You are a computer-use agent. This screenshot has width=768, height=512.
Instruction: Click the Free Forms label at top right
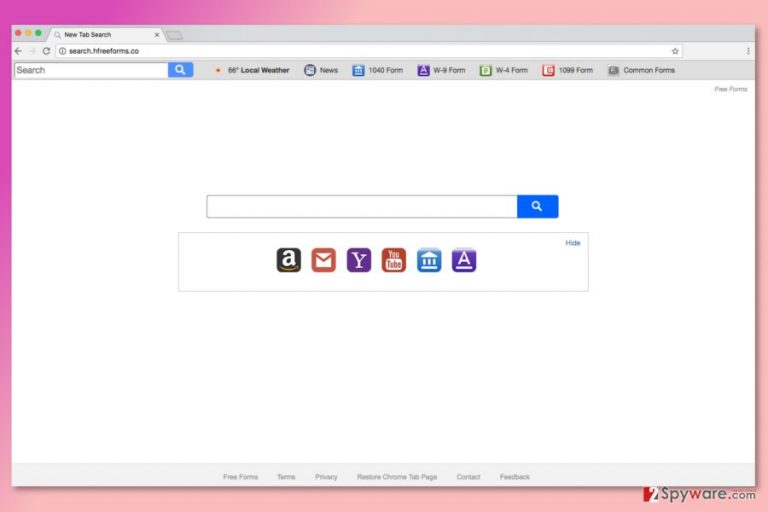(x=731, y=89)
